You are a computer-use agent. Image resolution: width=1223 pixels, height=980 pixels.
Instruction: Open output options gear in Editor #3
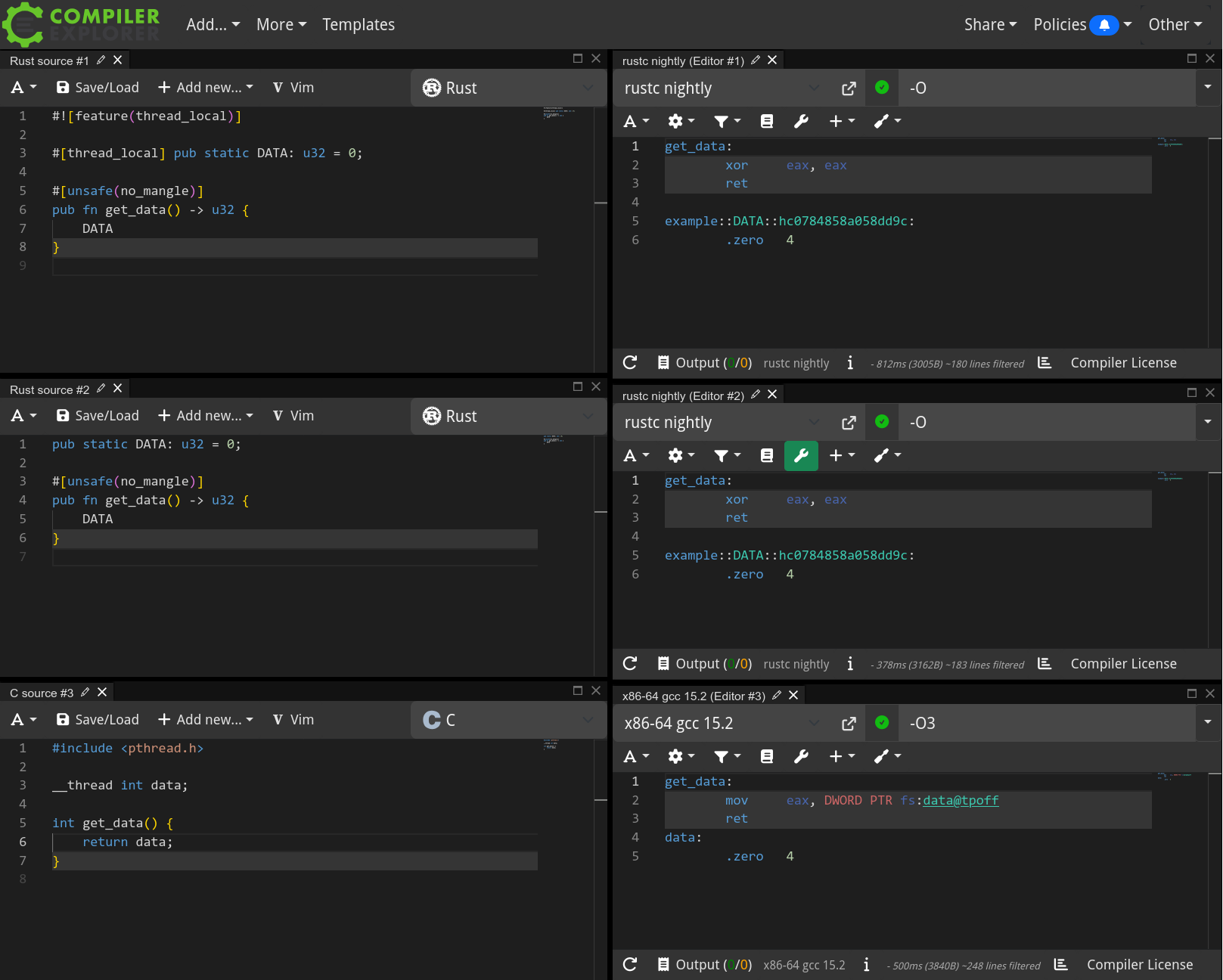pyautogui.click(x=681, y=756)
